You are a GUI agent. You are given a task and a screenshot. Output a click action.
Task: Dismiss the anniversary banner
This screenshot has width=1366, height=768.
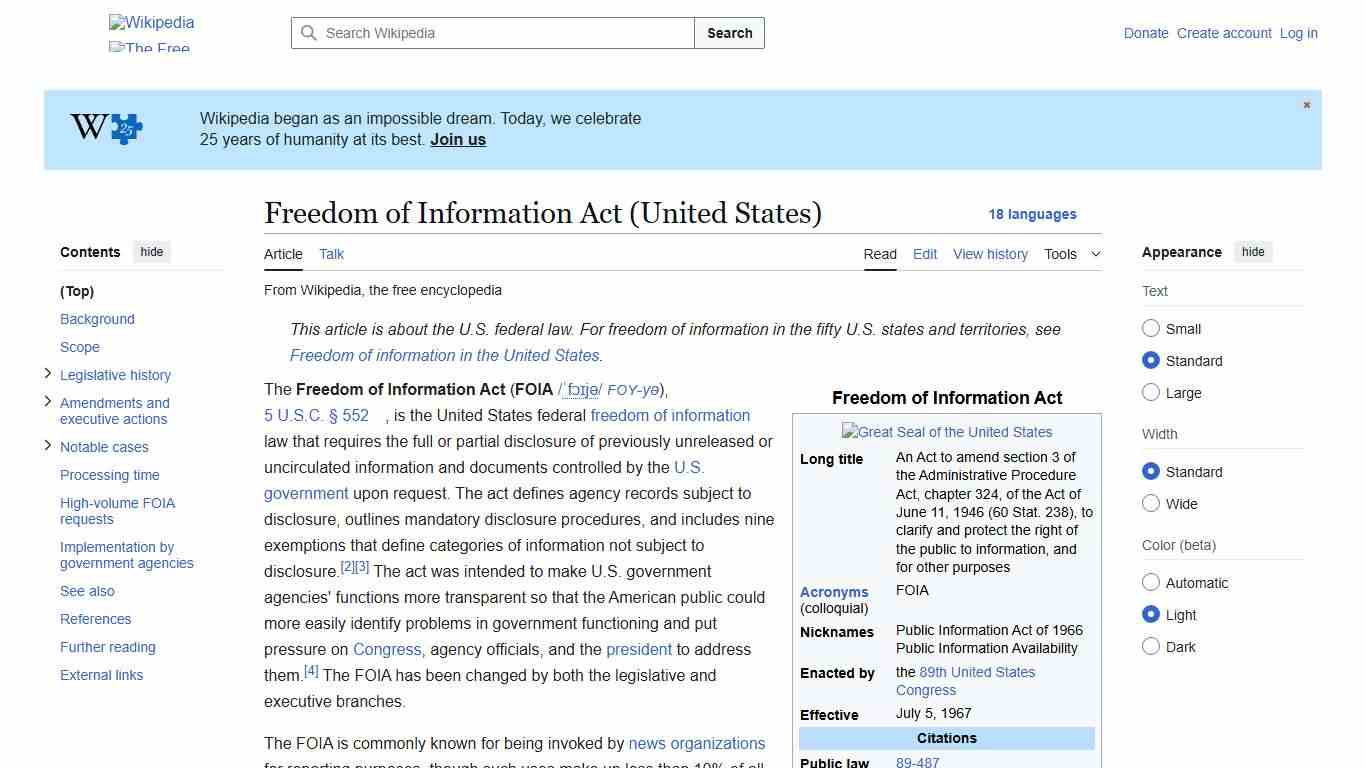(x=1306, y=104)
